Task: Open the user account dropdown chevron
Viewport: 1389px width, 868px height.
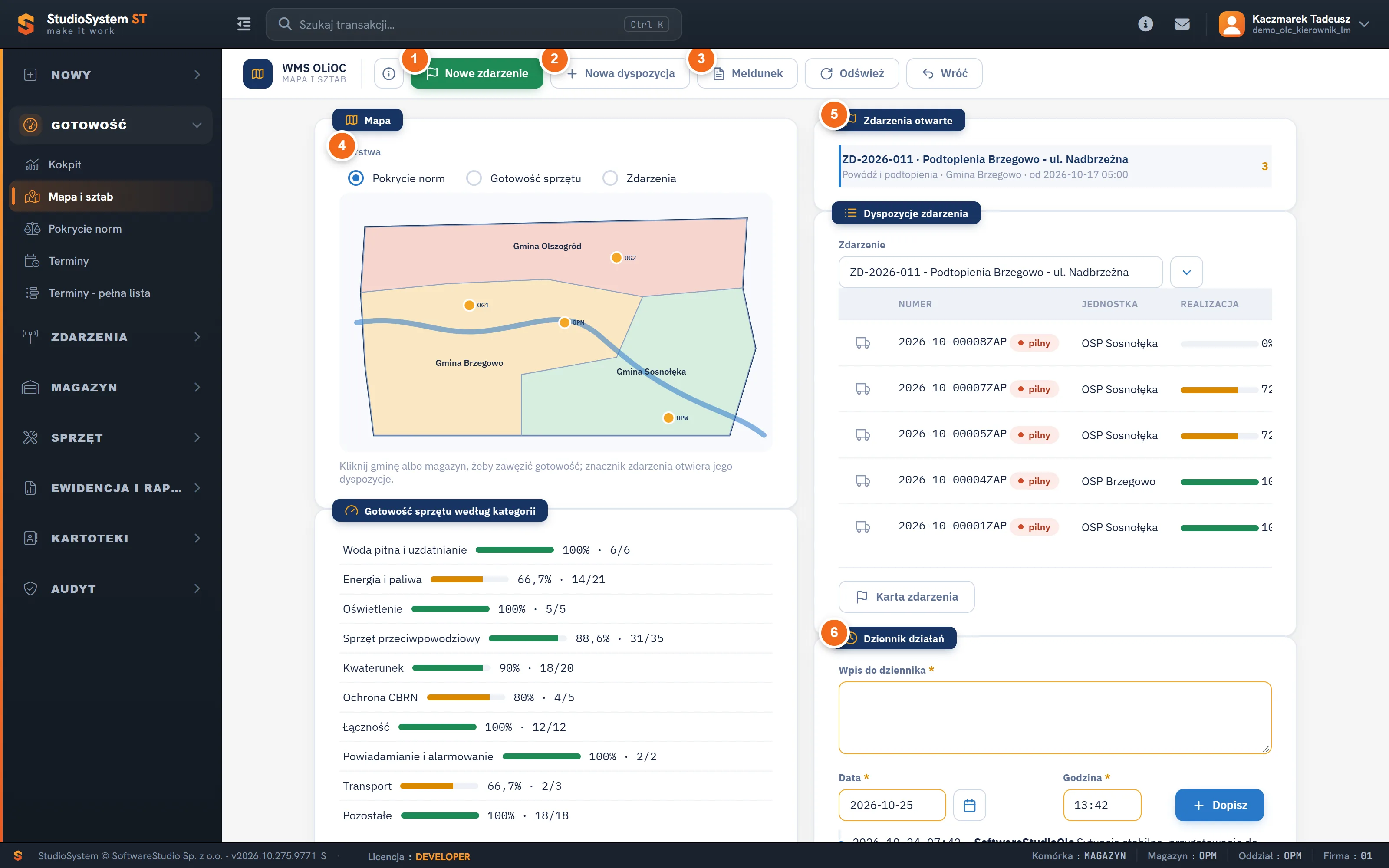Action: point(1364,24)
